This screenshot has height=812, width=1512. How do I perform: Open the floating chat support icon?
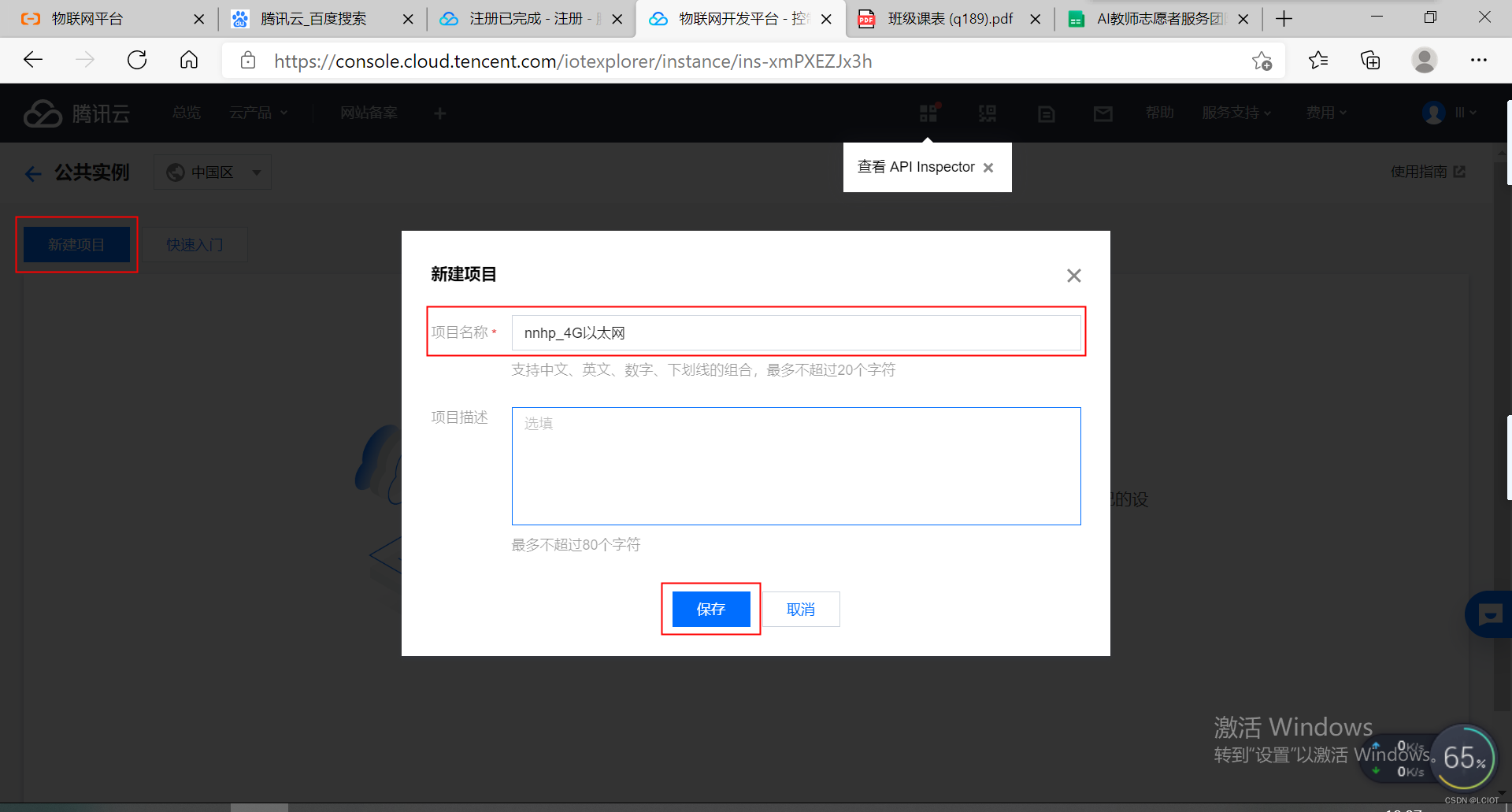tap(1490, 614)
